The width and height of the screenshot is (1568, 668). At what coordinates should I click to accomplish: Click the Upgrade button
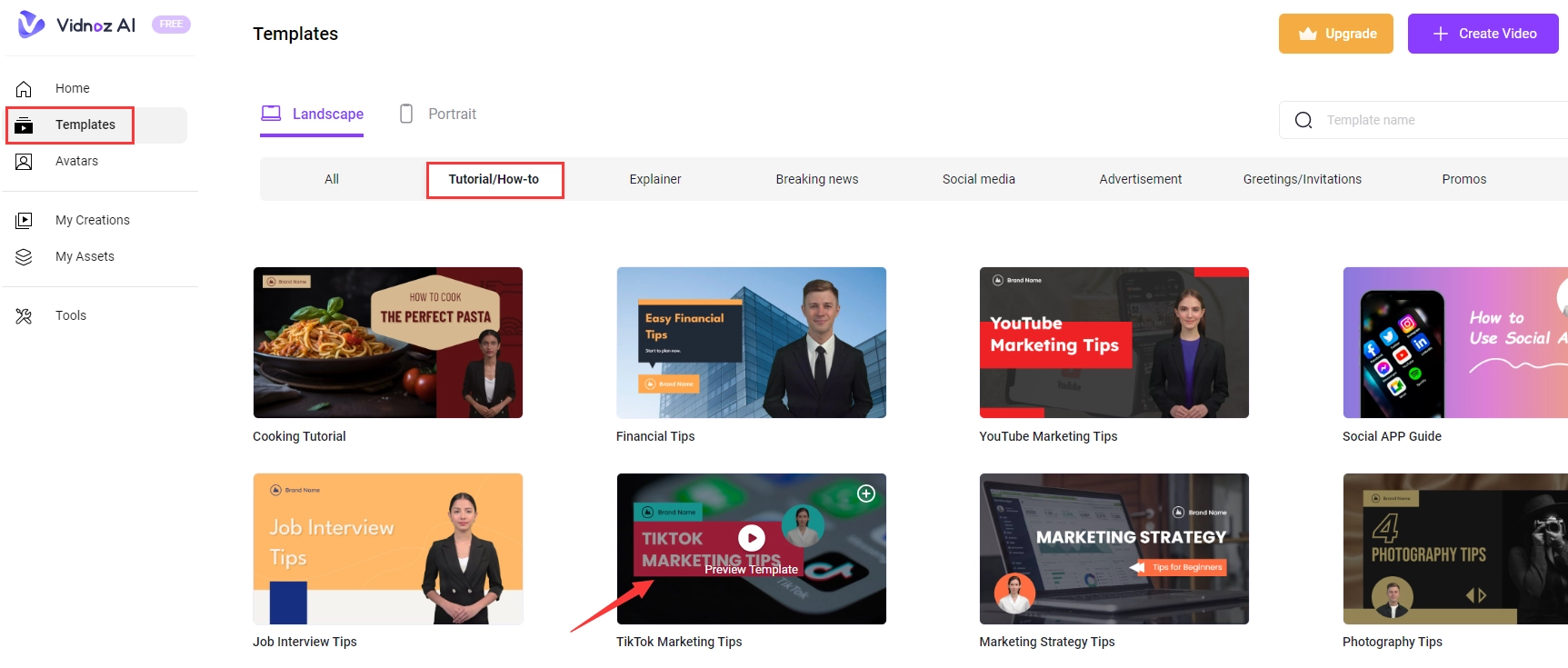[x=1335, y=34]
